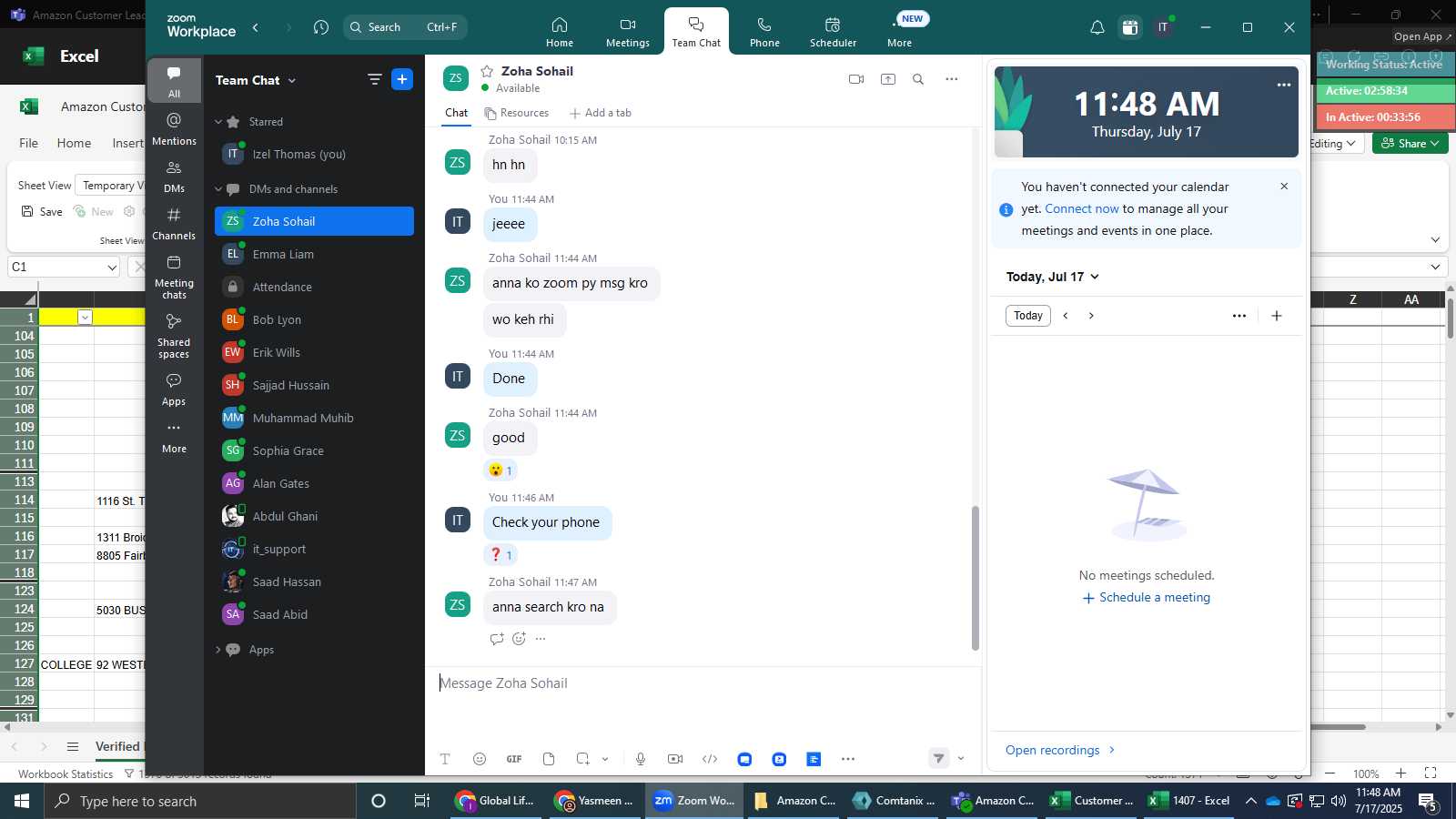Star the Zoha Sohail chat
Image resolution: width=1456 pixels, height=819 pixels.
[x=487, y=71]
